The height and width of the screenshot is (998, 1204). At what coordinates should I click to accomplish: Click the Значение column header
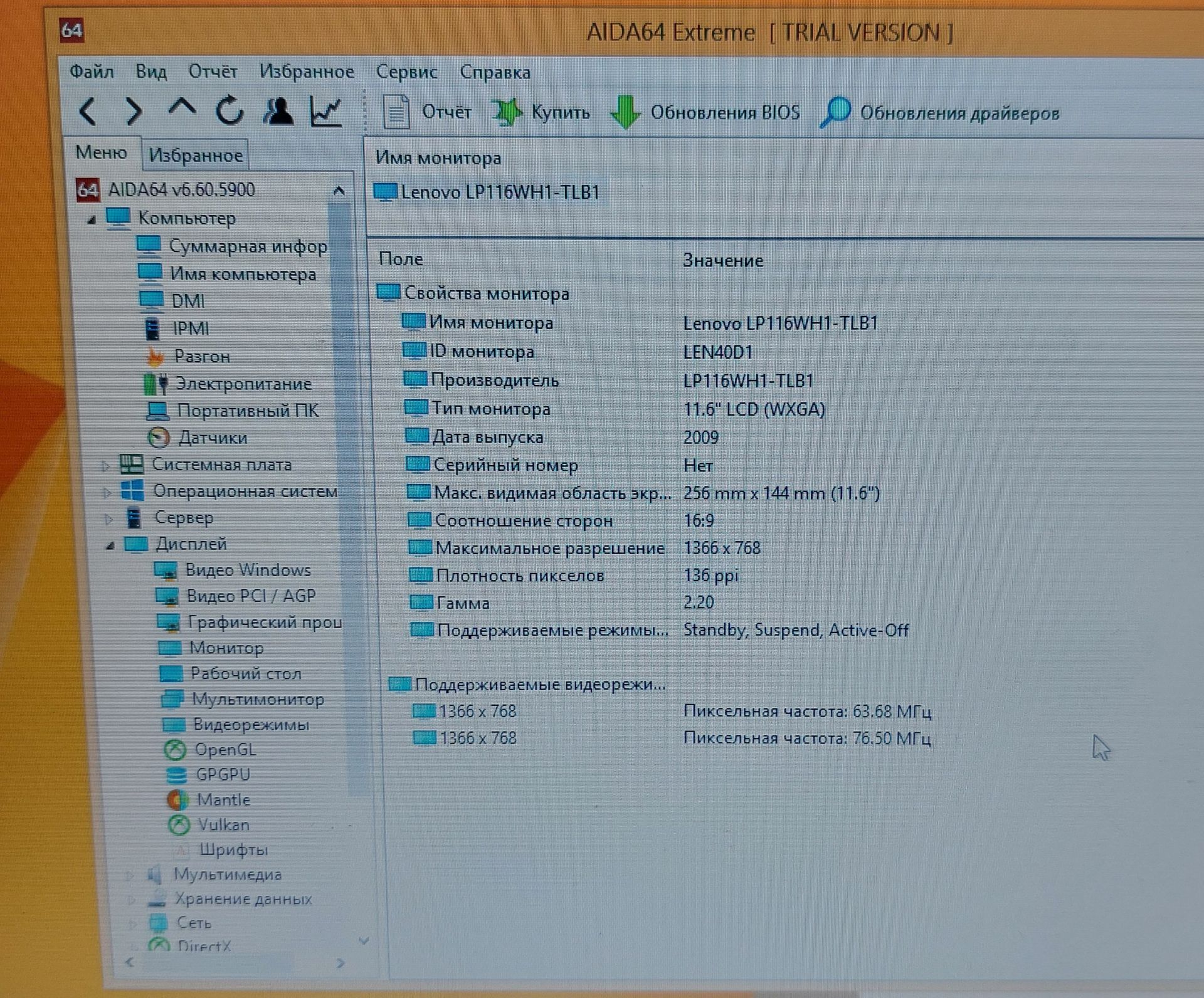(x=723, y=260)
